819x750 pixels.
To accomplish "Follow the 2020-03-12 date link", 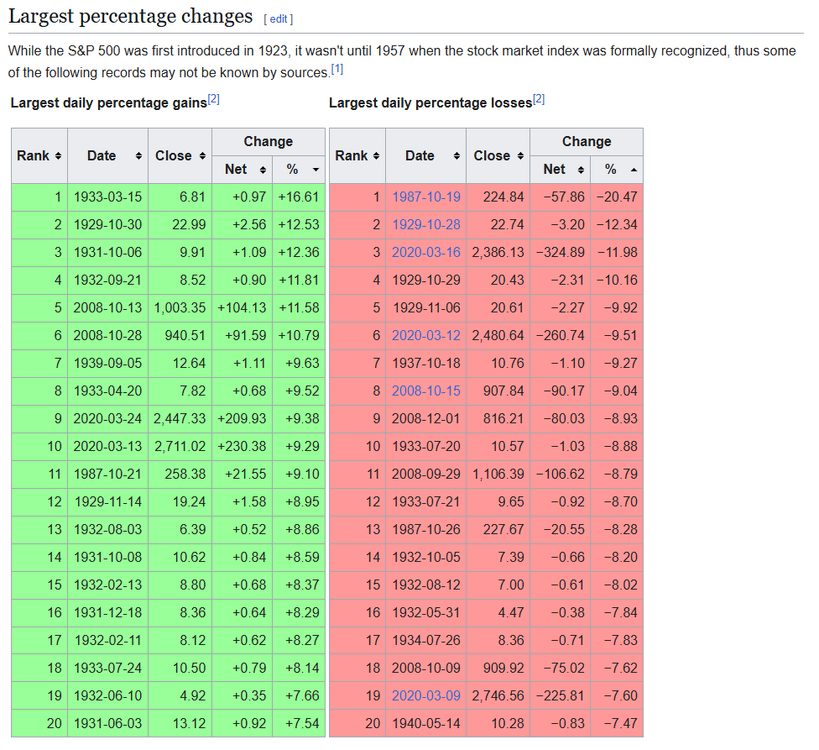I will pyautogui.click(x=426, y=335).
